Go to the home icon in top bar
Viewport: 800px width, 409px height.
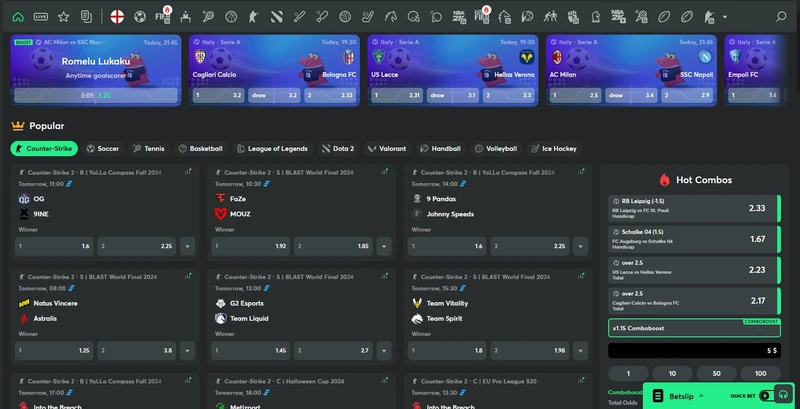pos(17,16)
